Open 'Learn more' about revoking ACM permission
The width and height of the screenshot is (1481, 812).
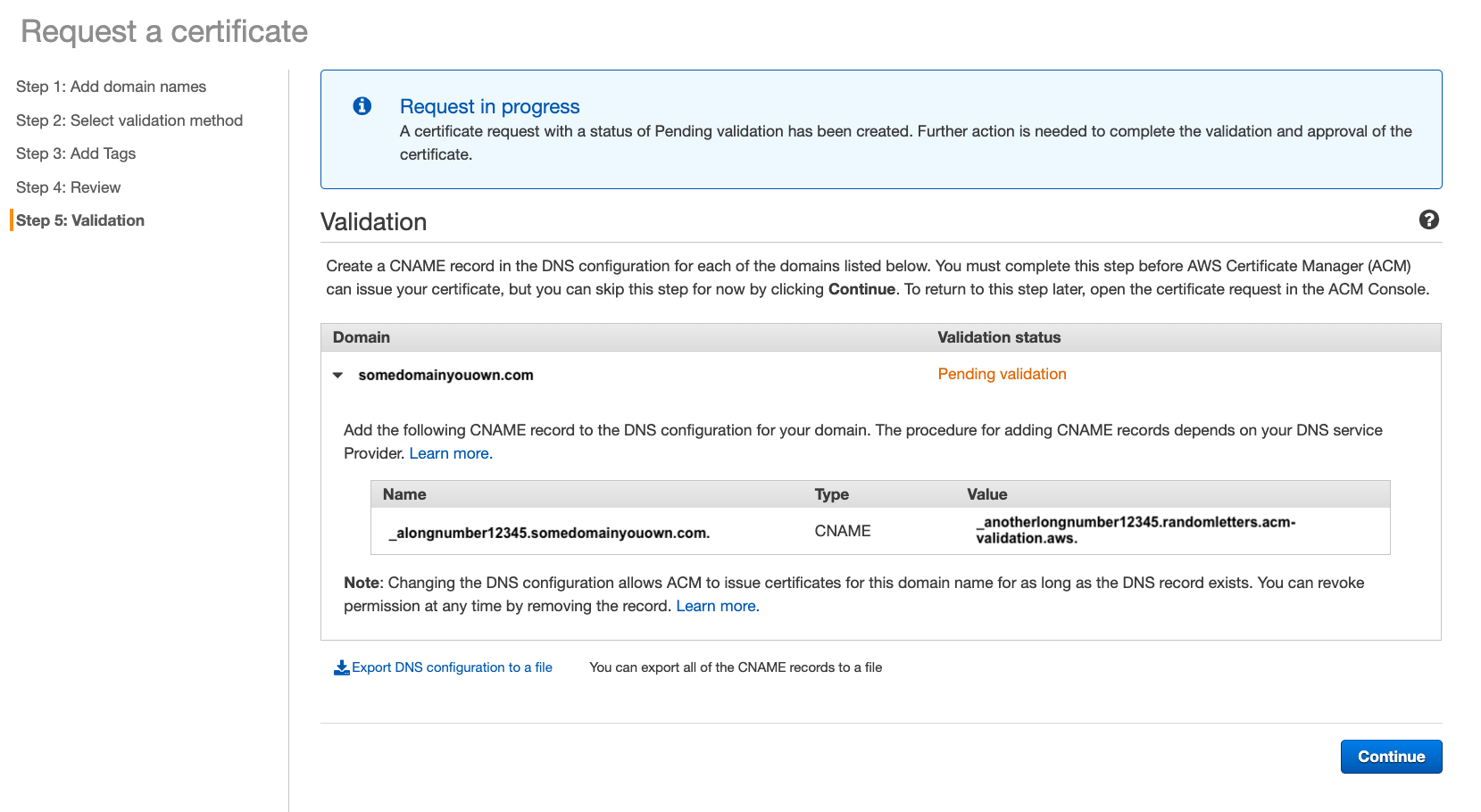coord(717,606)
